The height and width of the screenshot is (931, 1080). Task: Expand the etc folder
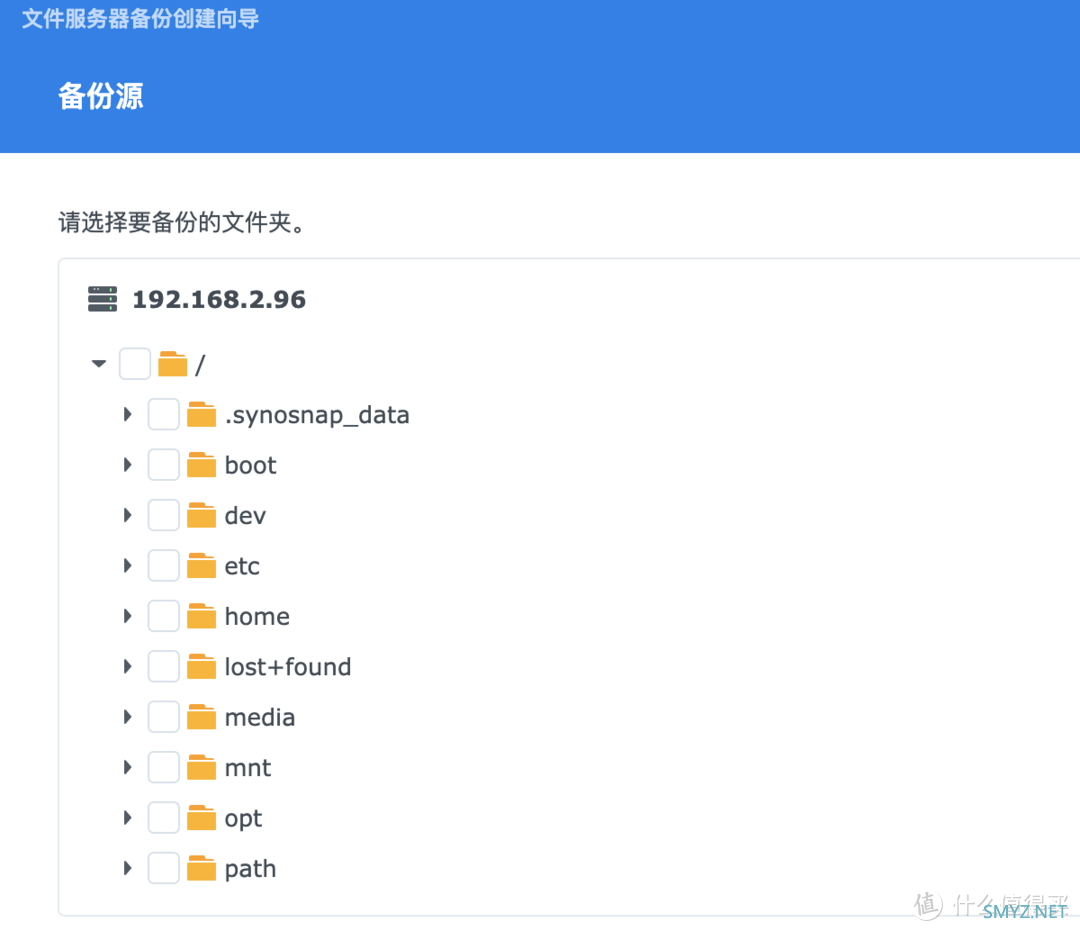pyautogui.click(x=127, y=565)
